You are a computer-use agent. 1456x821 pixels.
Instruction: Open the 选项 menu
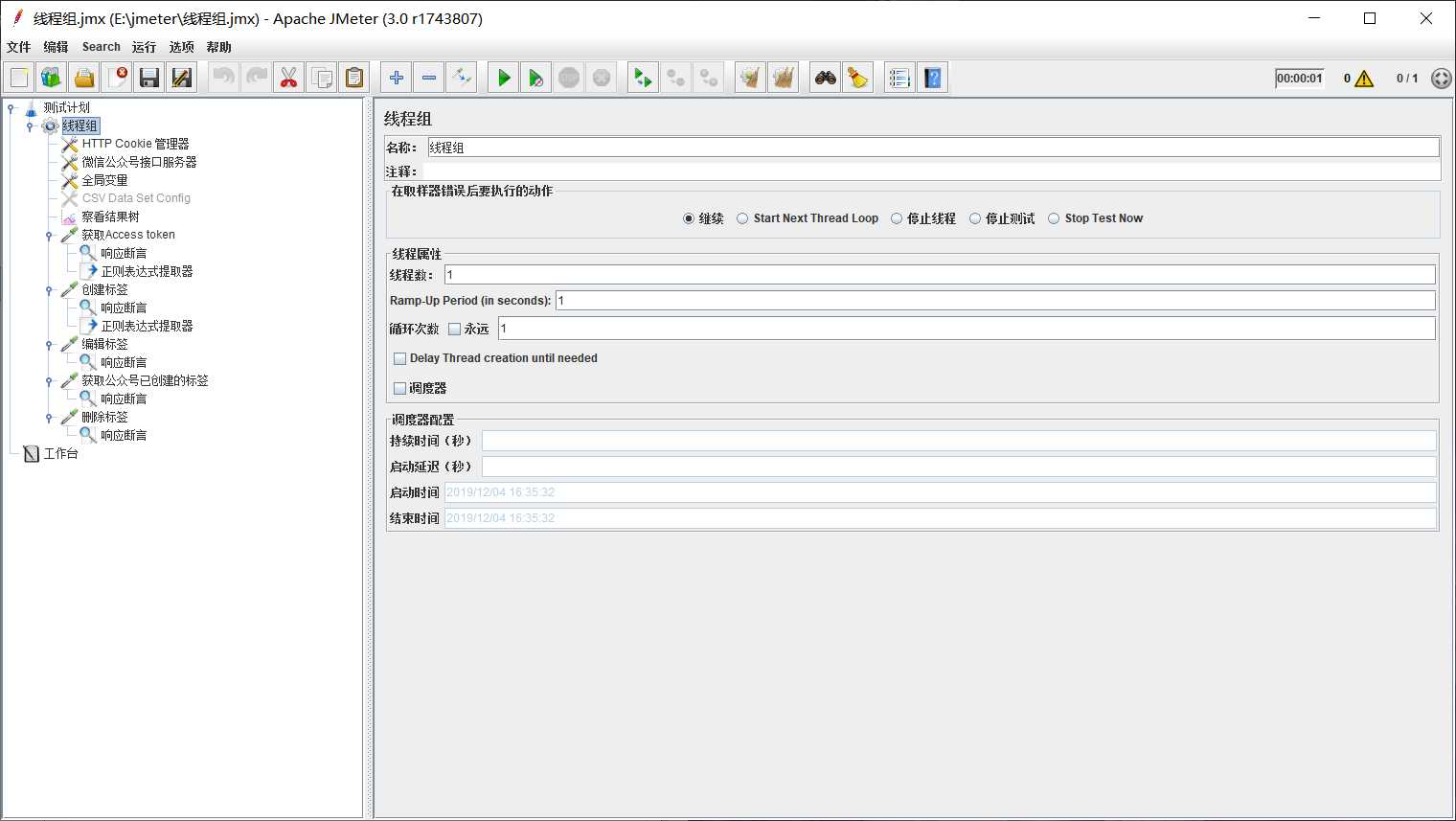(x=181, y=47)
